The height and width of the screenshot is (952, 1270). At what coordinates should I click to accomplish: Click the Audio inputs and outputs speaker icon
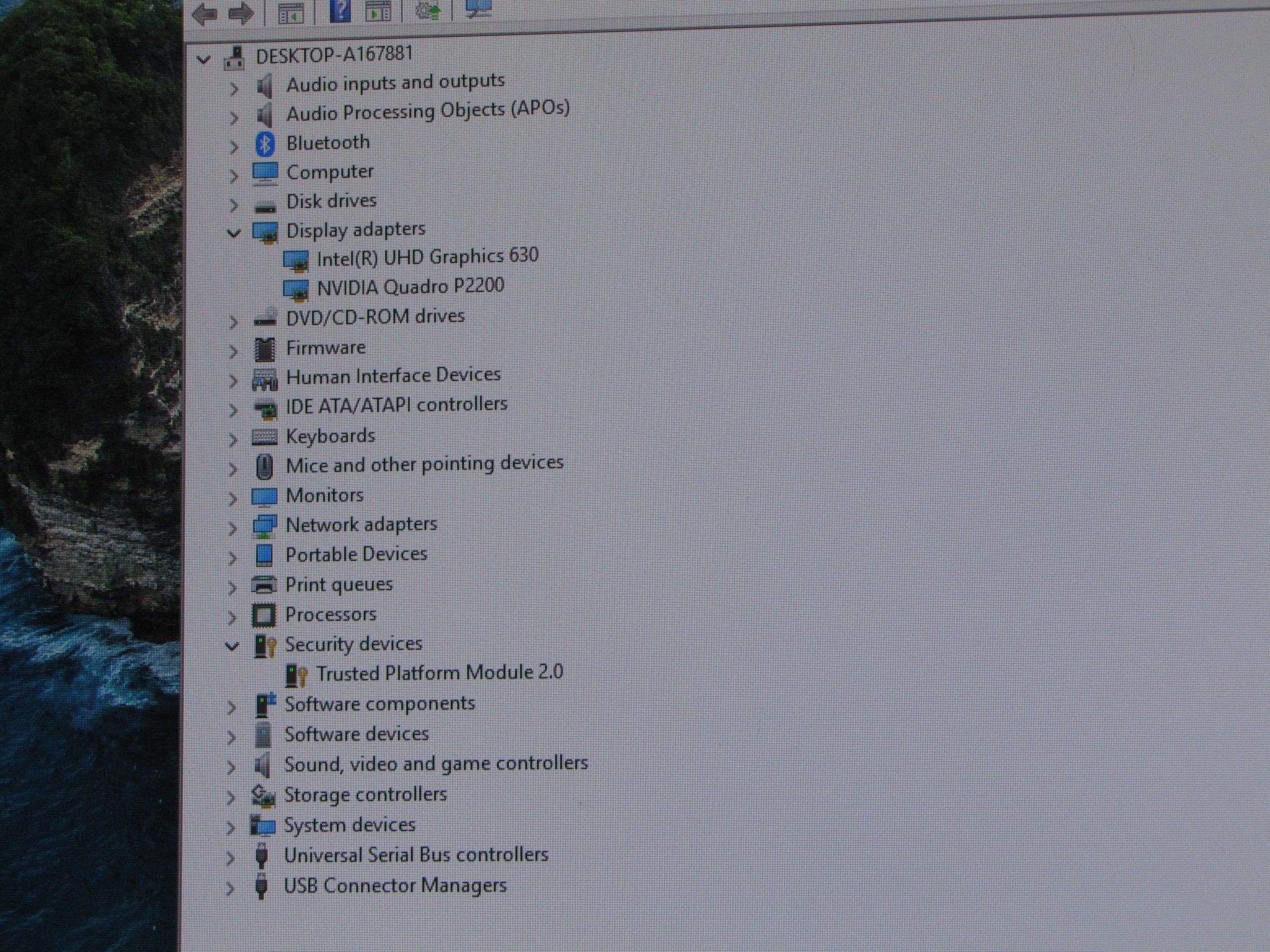pyautogui.click(x=264, y=86)
